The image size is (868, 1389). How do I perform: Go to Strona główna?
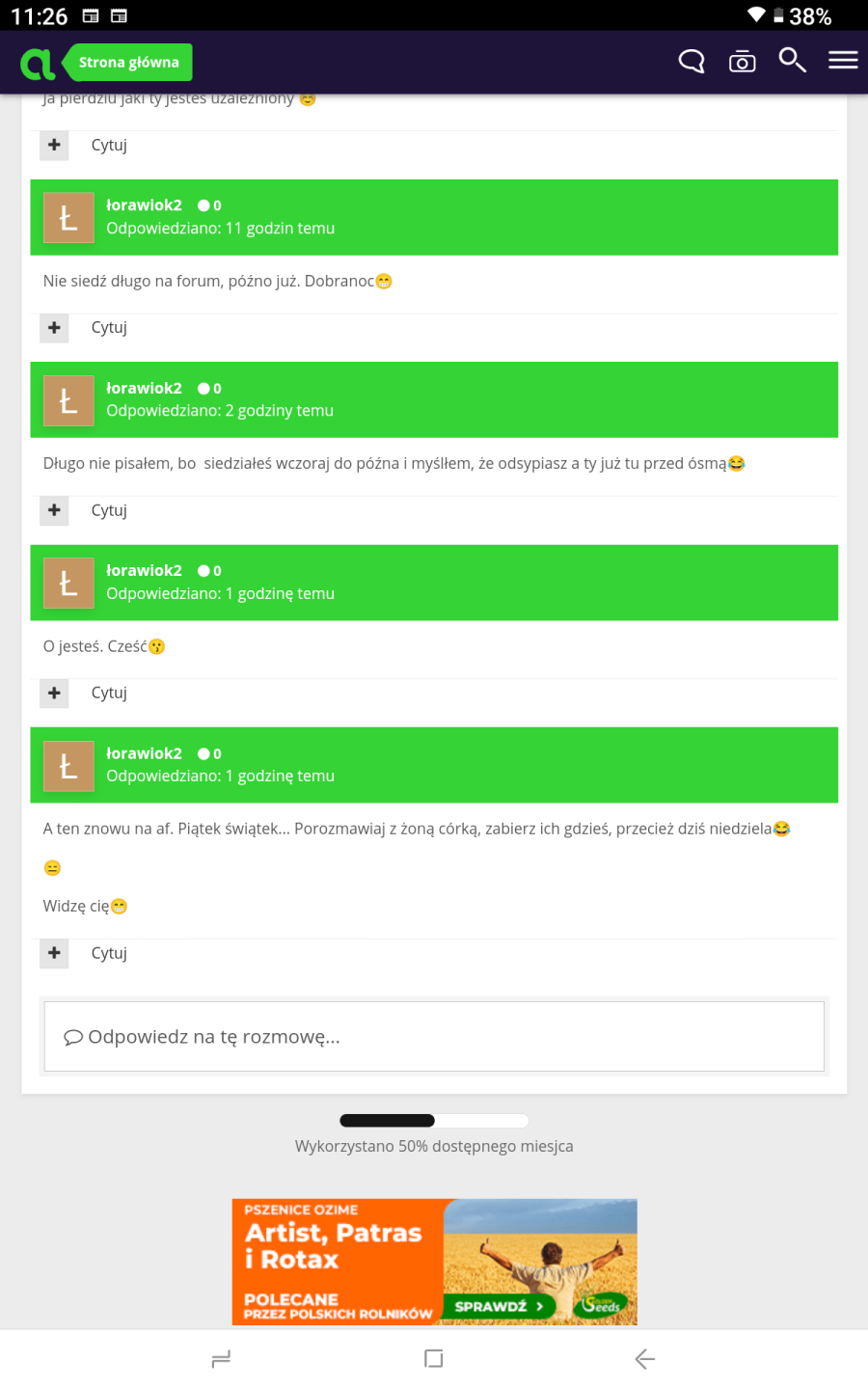click(x=129, y=63)
